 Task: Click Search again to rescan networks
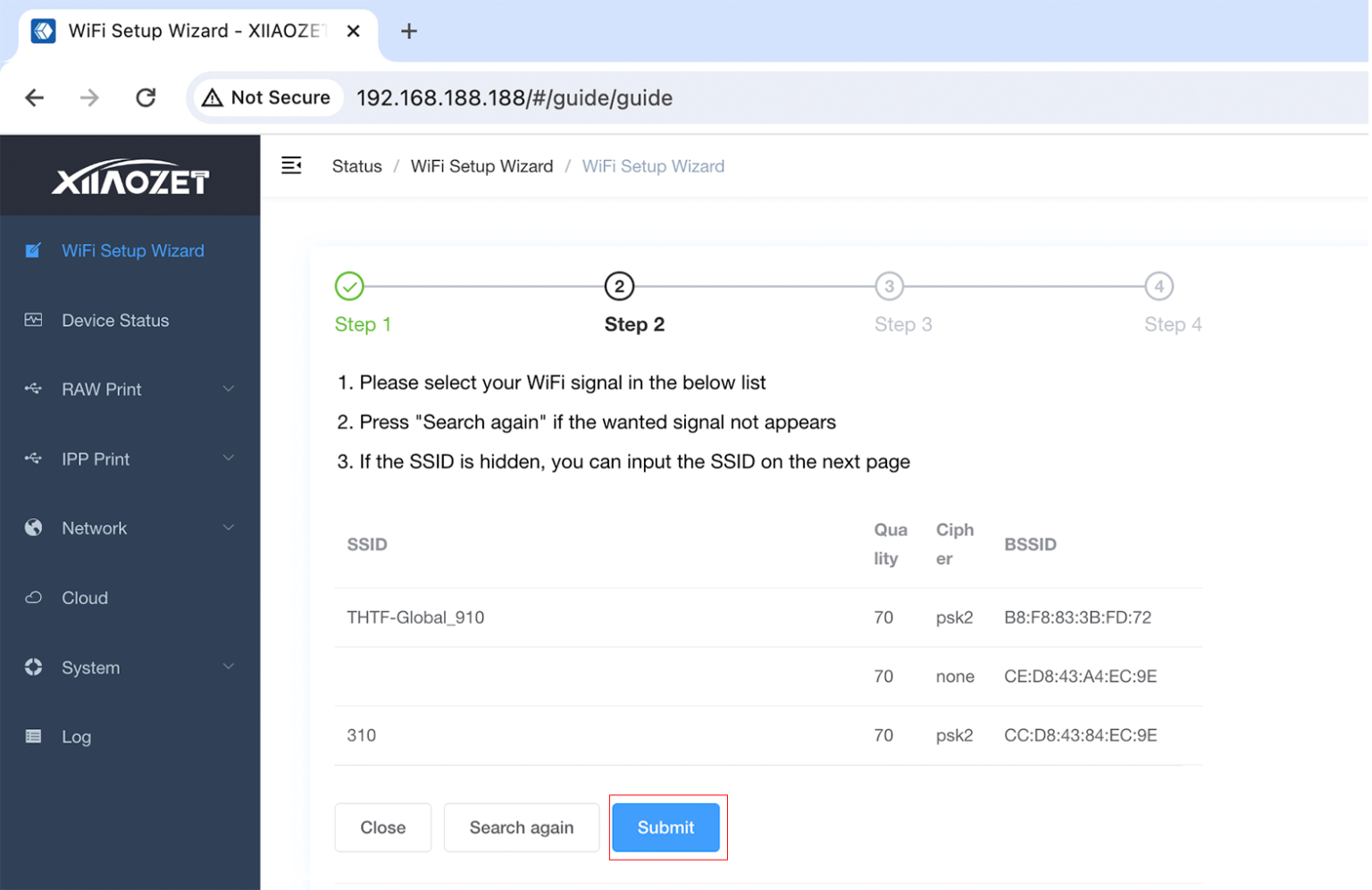(522, 827)
